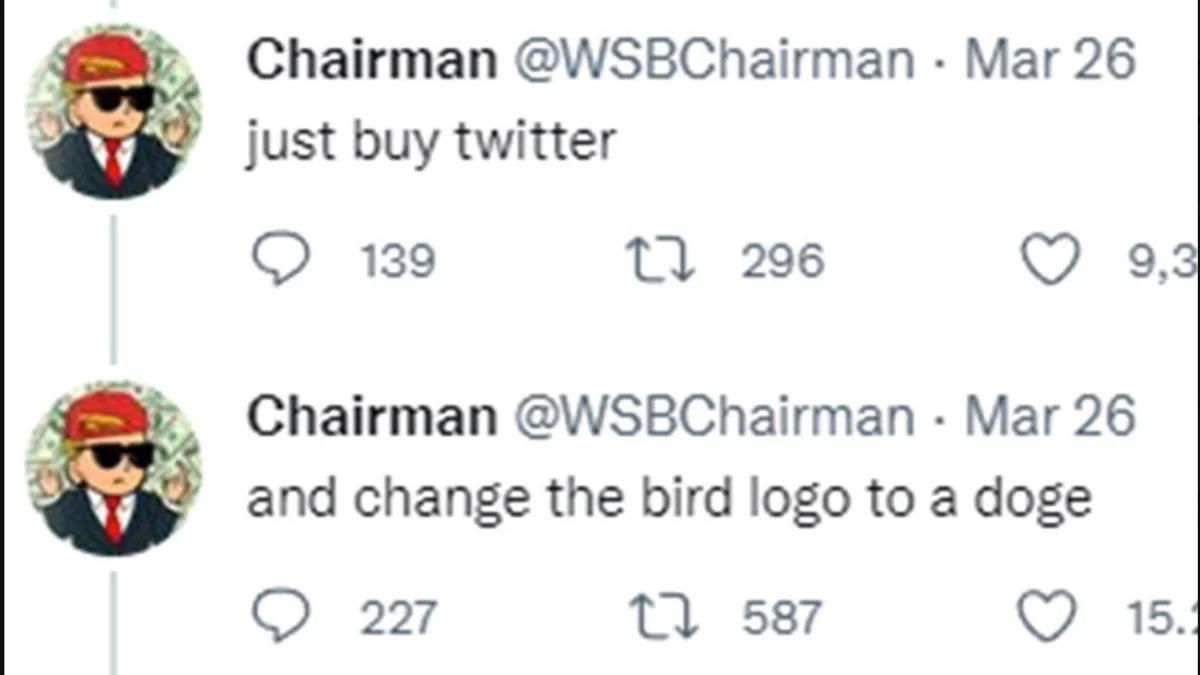The image size is (1200, 675).
Task: Open @WSBChairman handle on first tweet
Action: tap(713, 62)
